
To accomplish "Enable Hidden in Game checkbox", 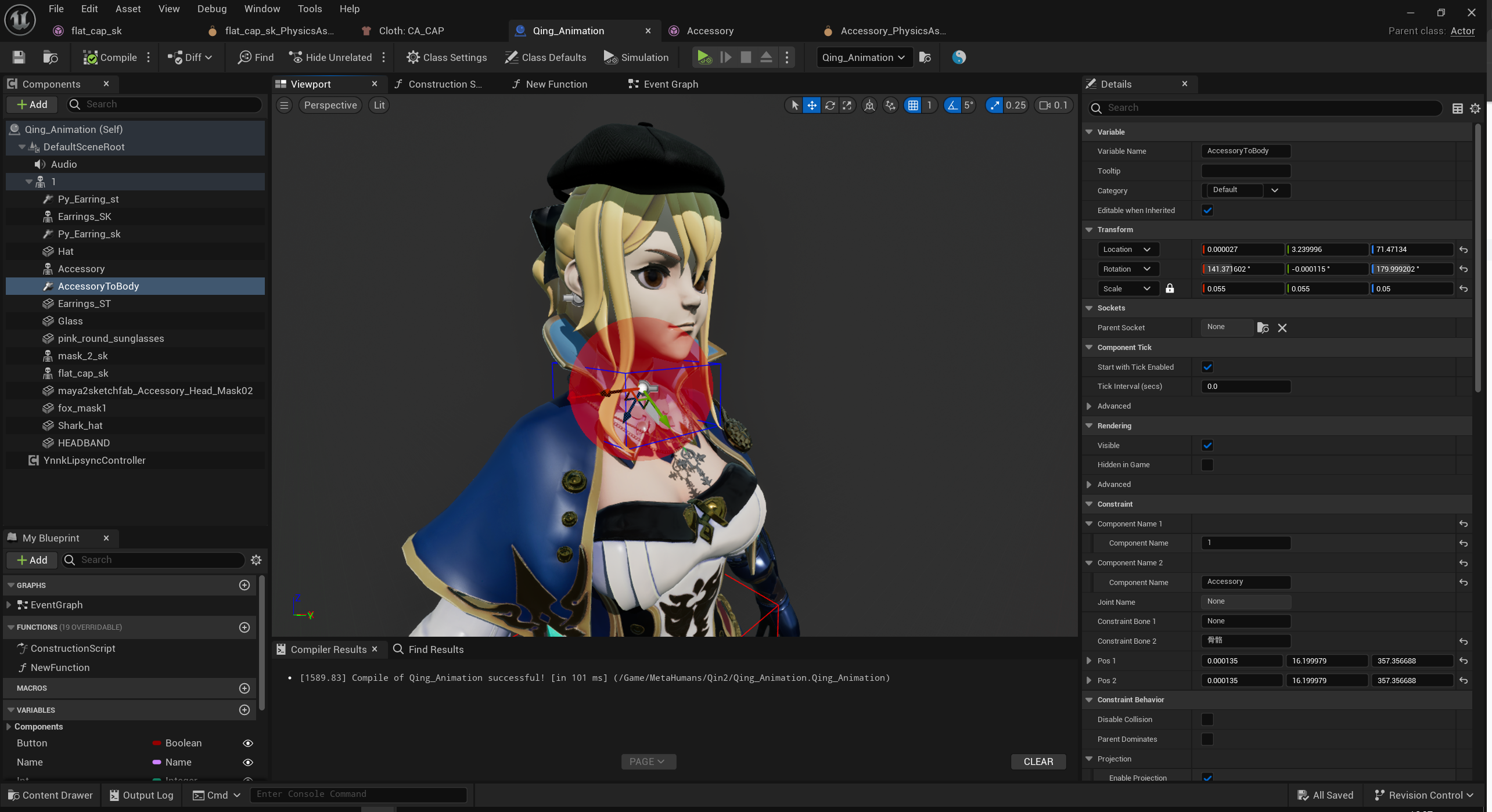I will [1207, 465].
